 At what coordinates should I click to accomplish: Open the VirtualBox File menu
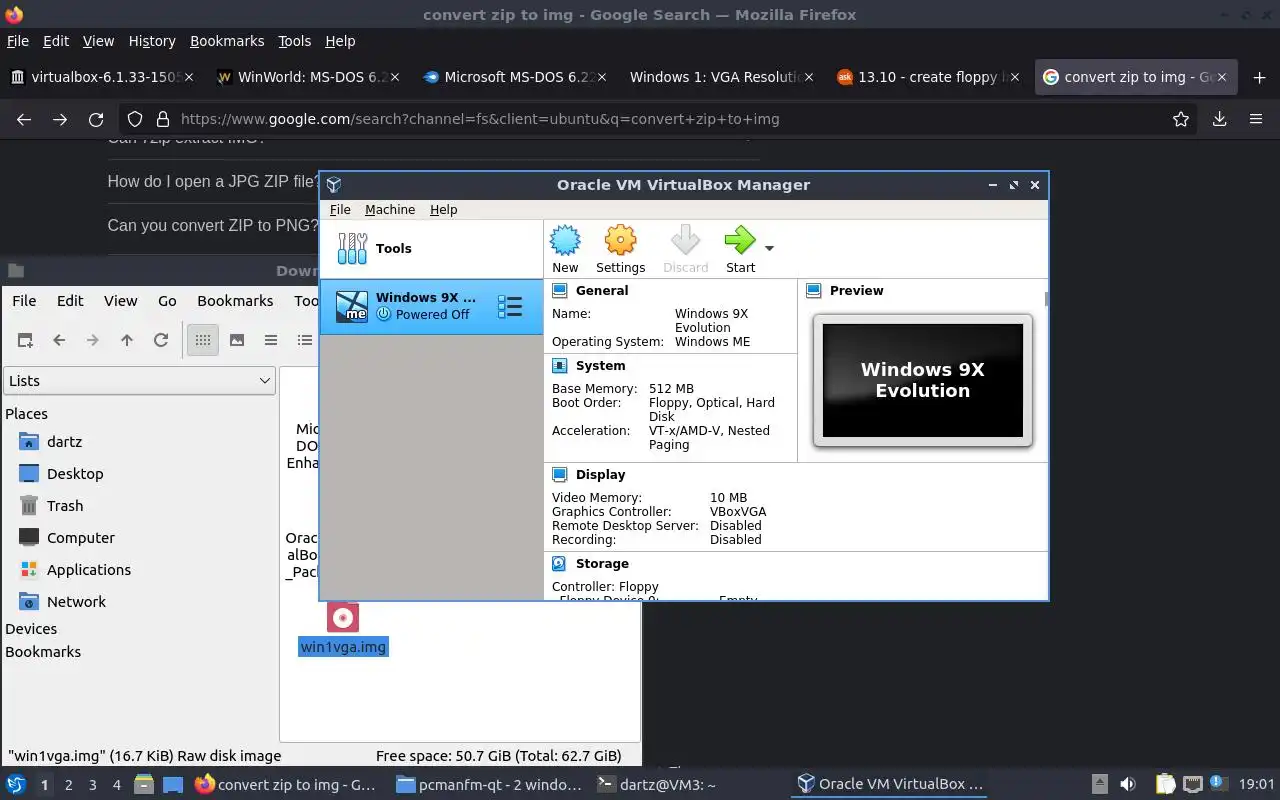tap(340, 209)
